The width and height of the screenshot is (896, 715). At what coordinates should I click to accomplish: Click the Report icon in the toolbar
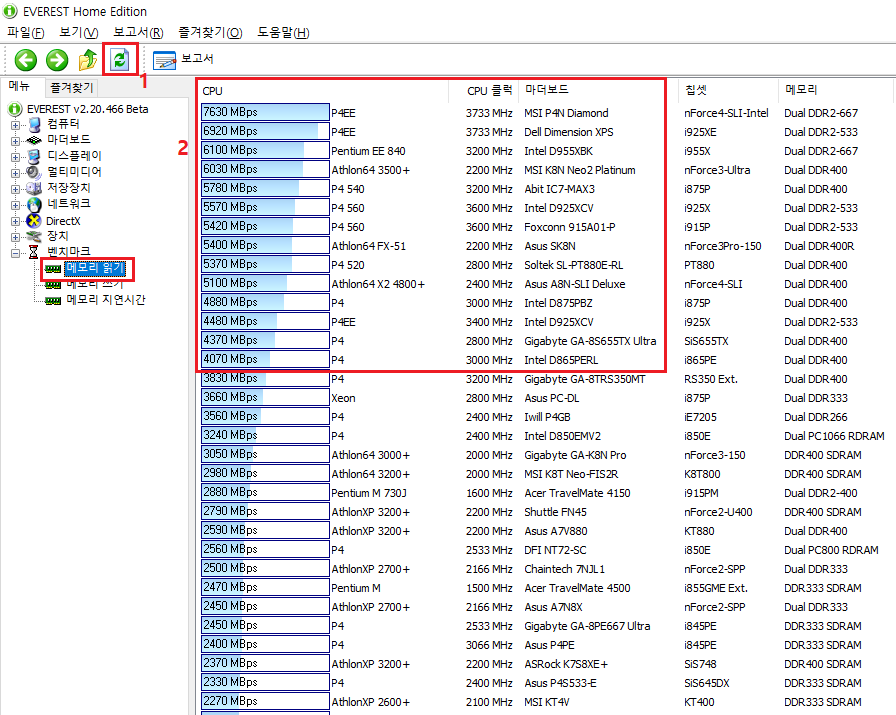coord(165,59)
